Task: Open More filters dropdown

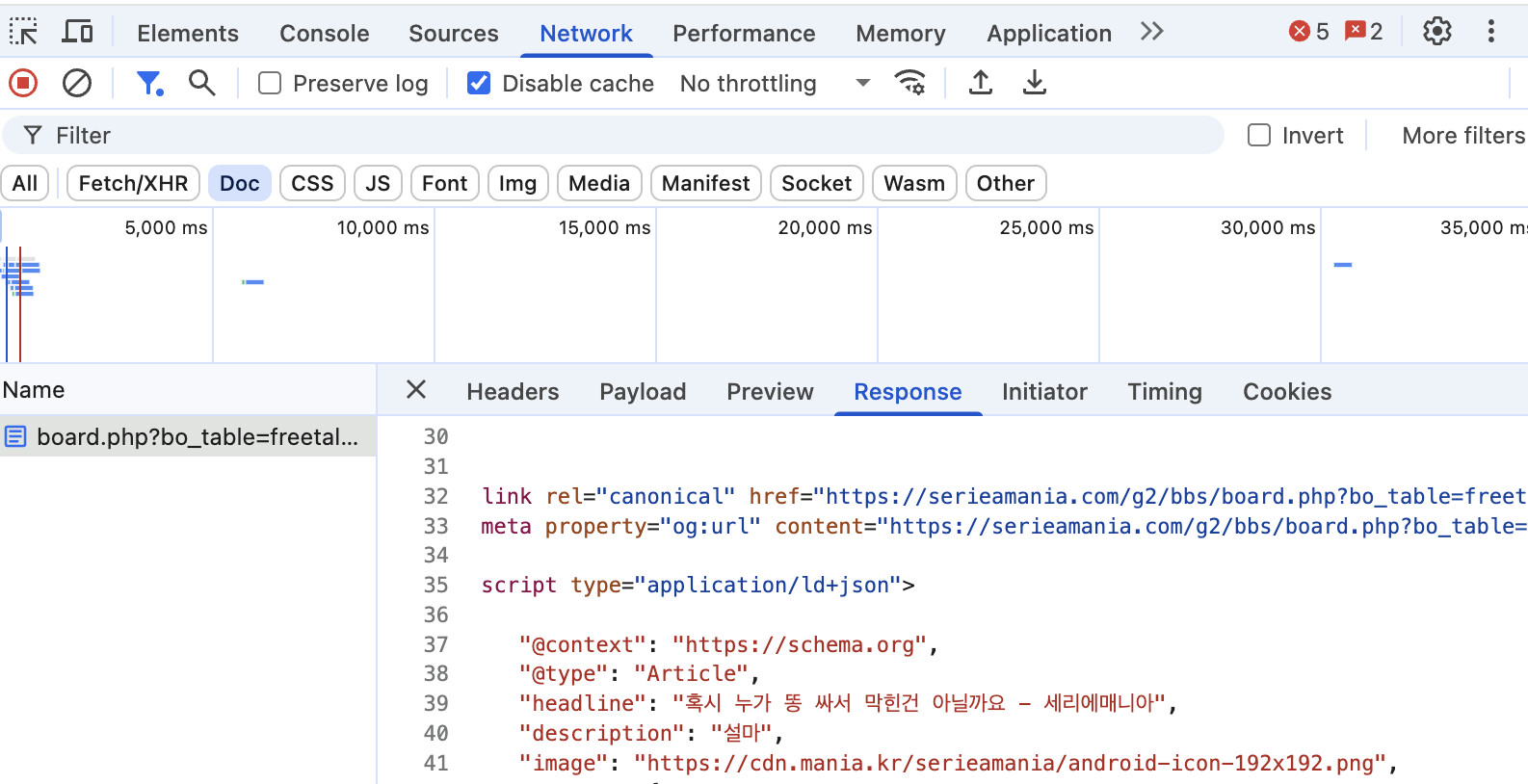Action: click(x=1462, y=136)
